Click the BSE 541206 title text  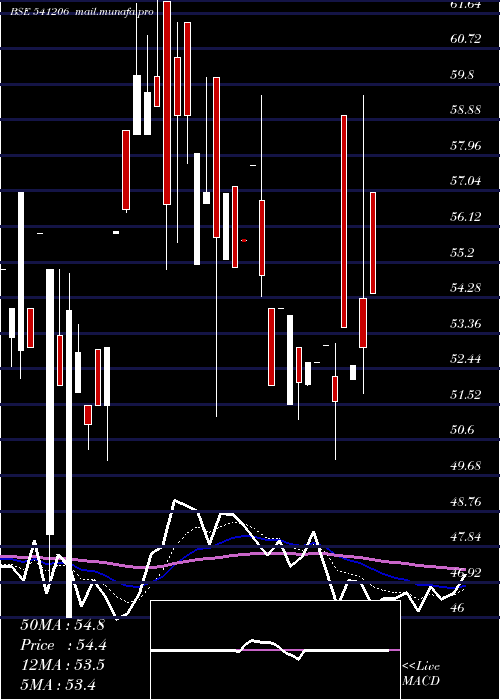[40, 12]
